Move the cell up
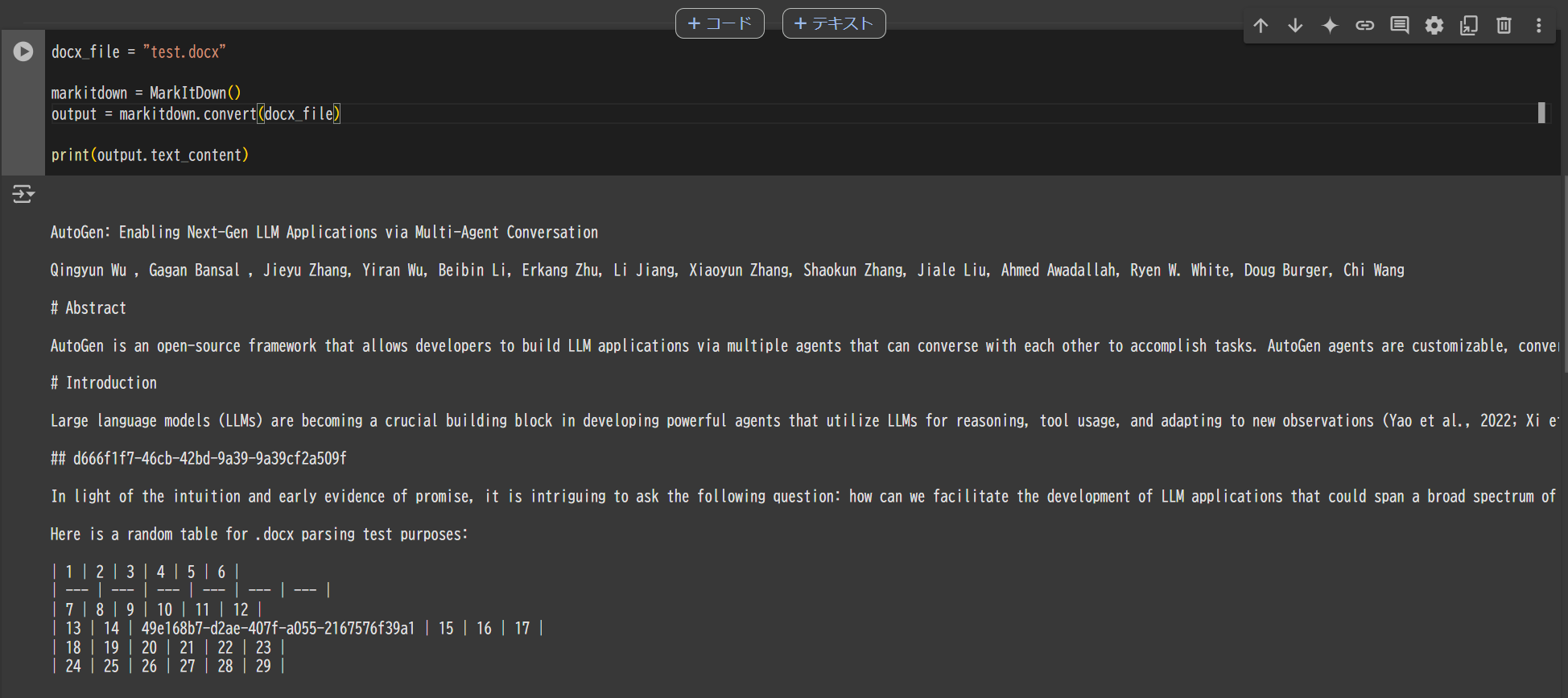This screenshot has width=1568, height=698. click(x=1260, y=25)
